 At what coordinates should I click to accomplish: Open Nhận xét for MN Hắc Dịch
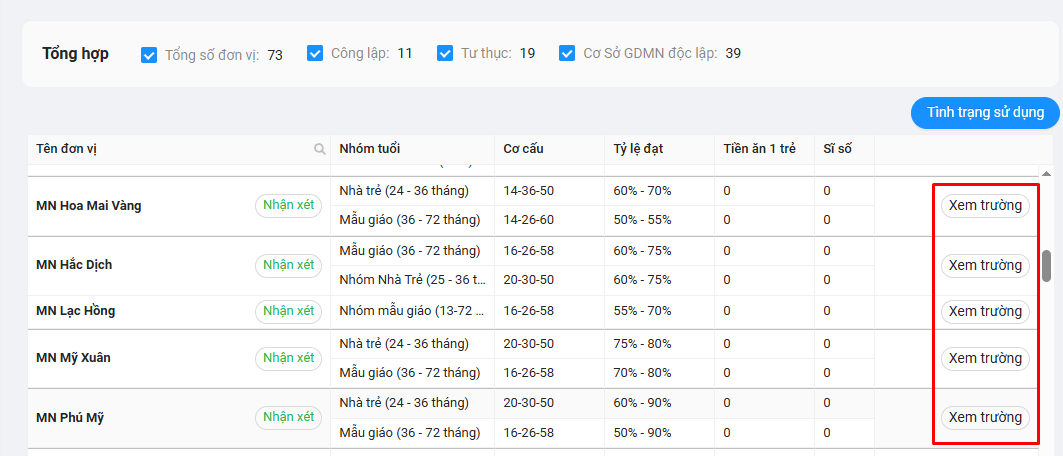288,265
